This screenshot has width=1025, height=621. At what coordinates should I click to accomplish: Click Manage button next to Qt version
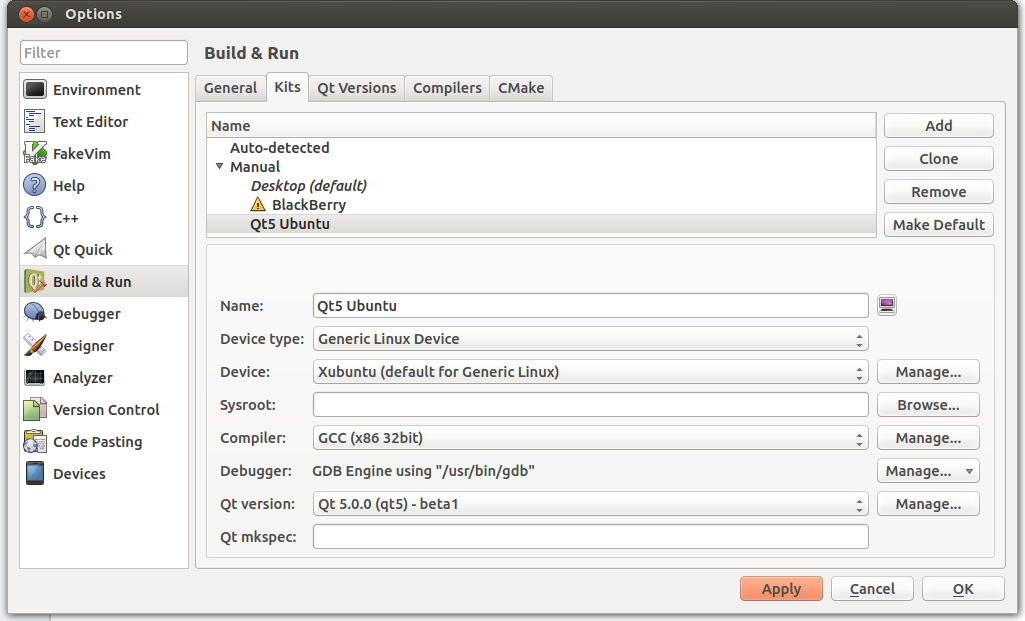(x=928, y=504)
